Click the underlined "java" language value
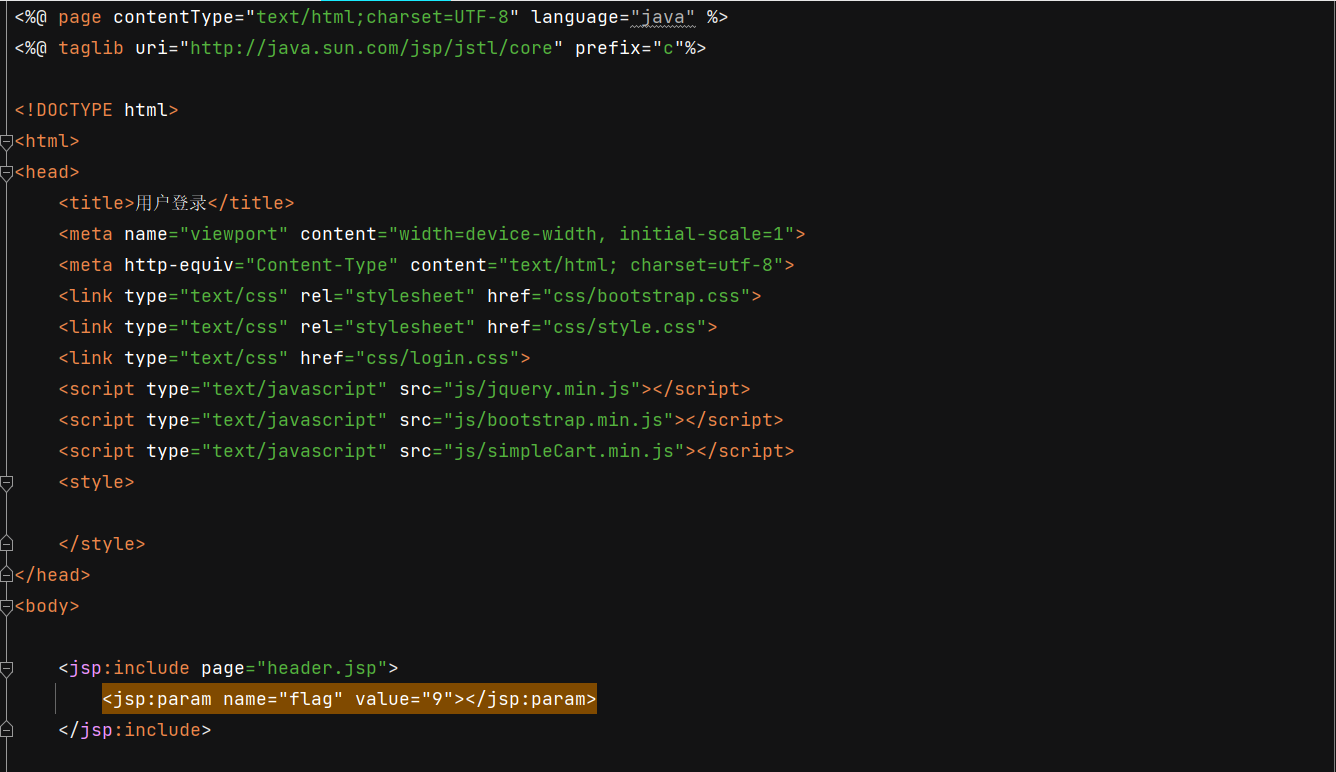Screen dimensions: 1336x772 pyautogui.click(x=663, y=17)
